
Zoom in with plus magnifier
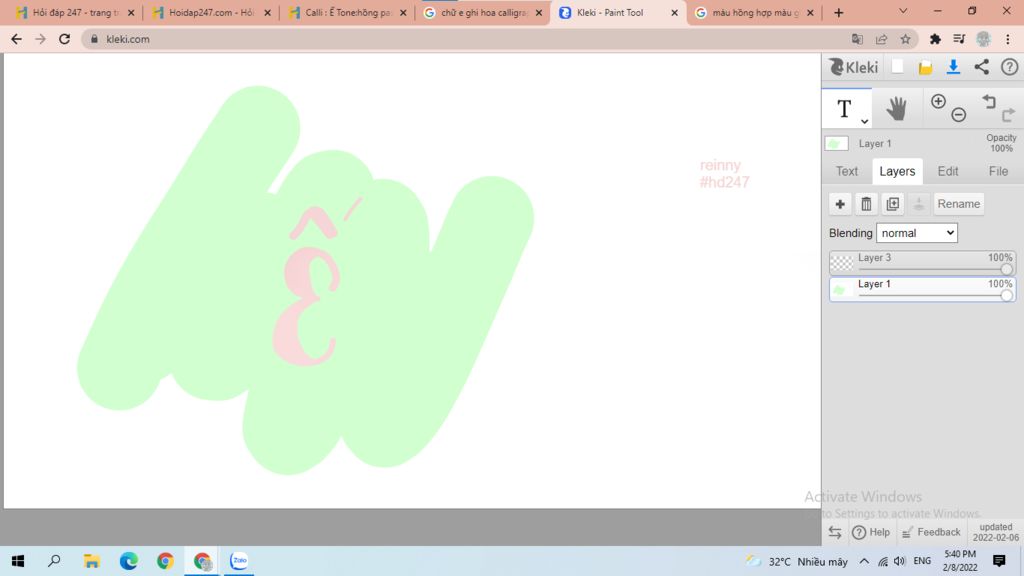tap(938, 101)
